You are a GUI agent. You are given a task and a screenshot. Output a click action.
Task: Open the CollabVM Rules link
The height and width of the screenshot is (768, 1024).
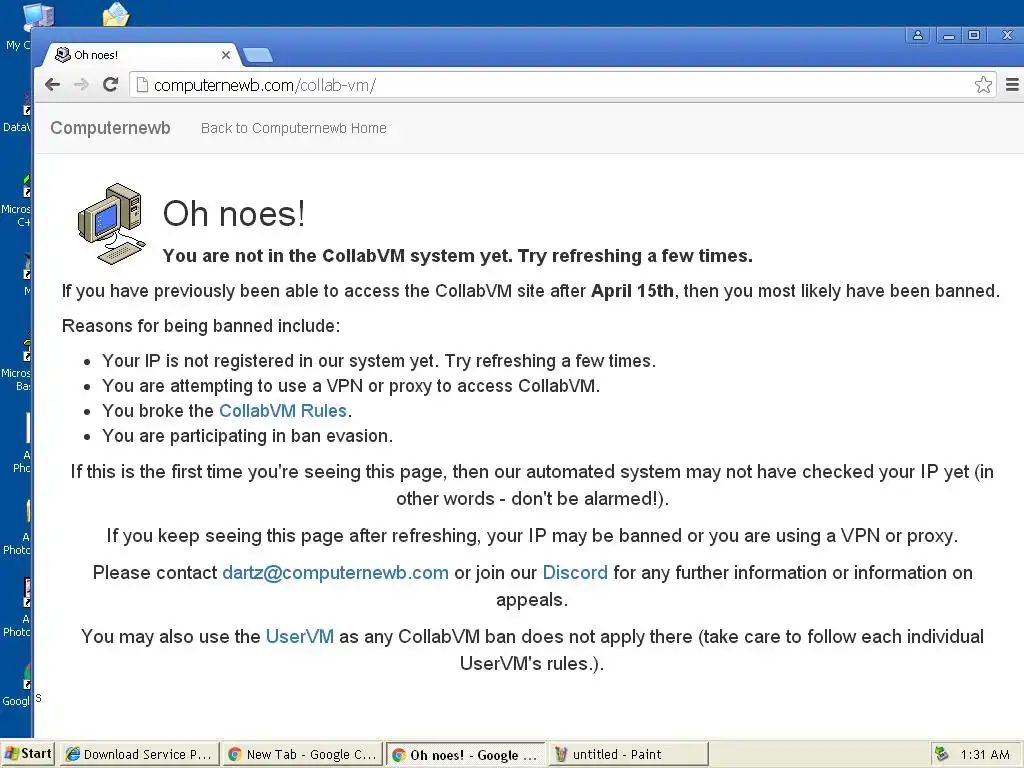(x=283, y=411)
